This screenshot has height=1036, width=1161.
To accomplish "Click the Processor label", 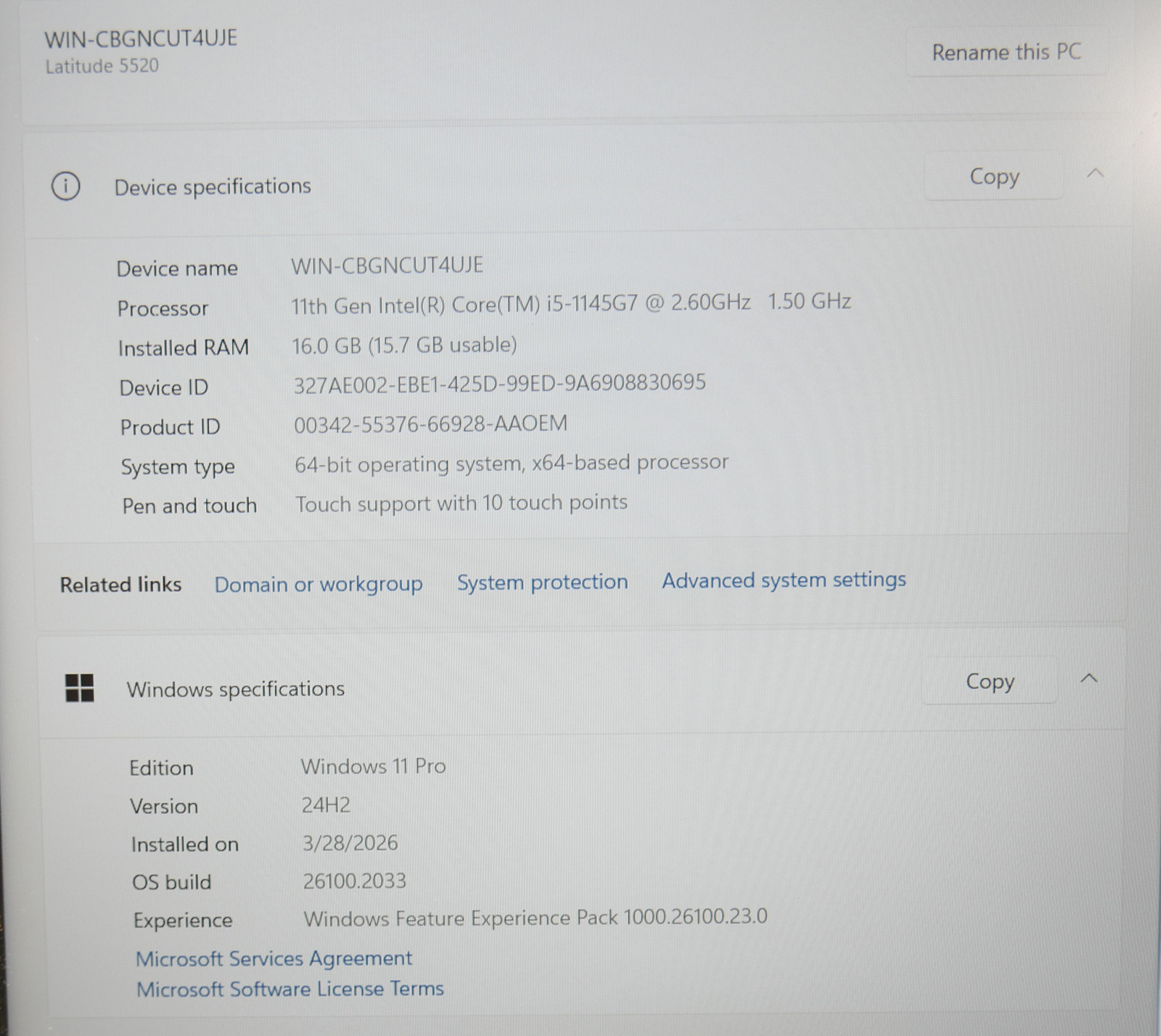I will [163, 308].
